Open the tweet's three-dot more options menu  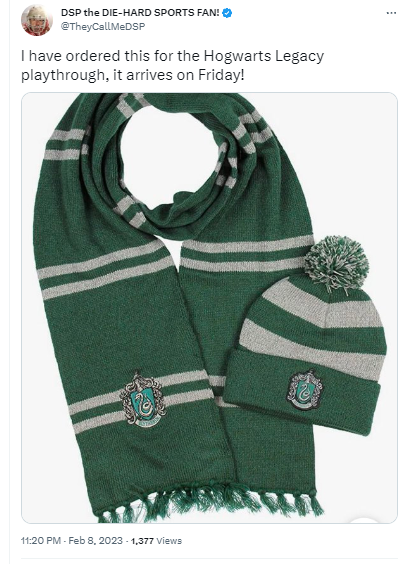[x=391, y=13]
